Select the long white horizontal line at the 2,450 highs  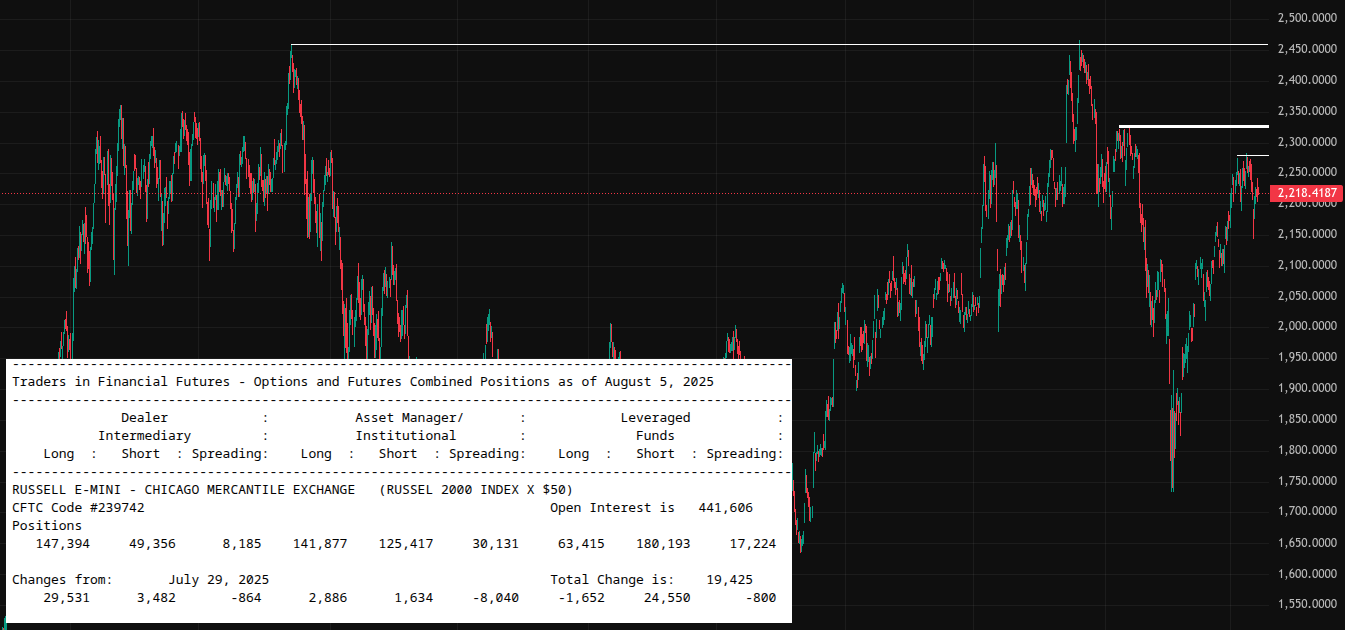coord(779,45)
